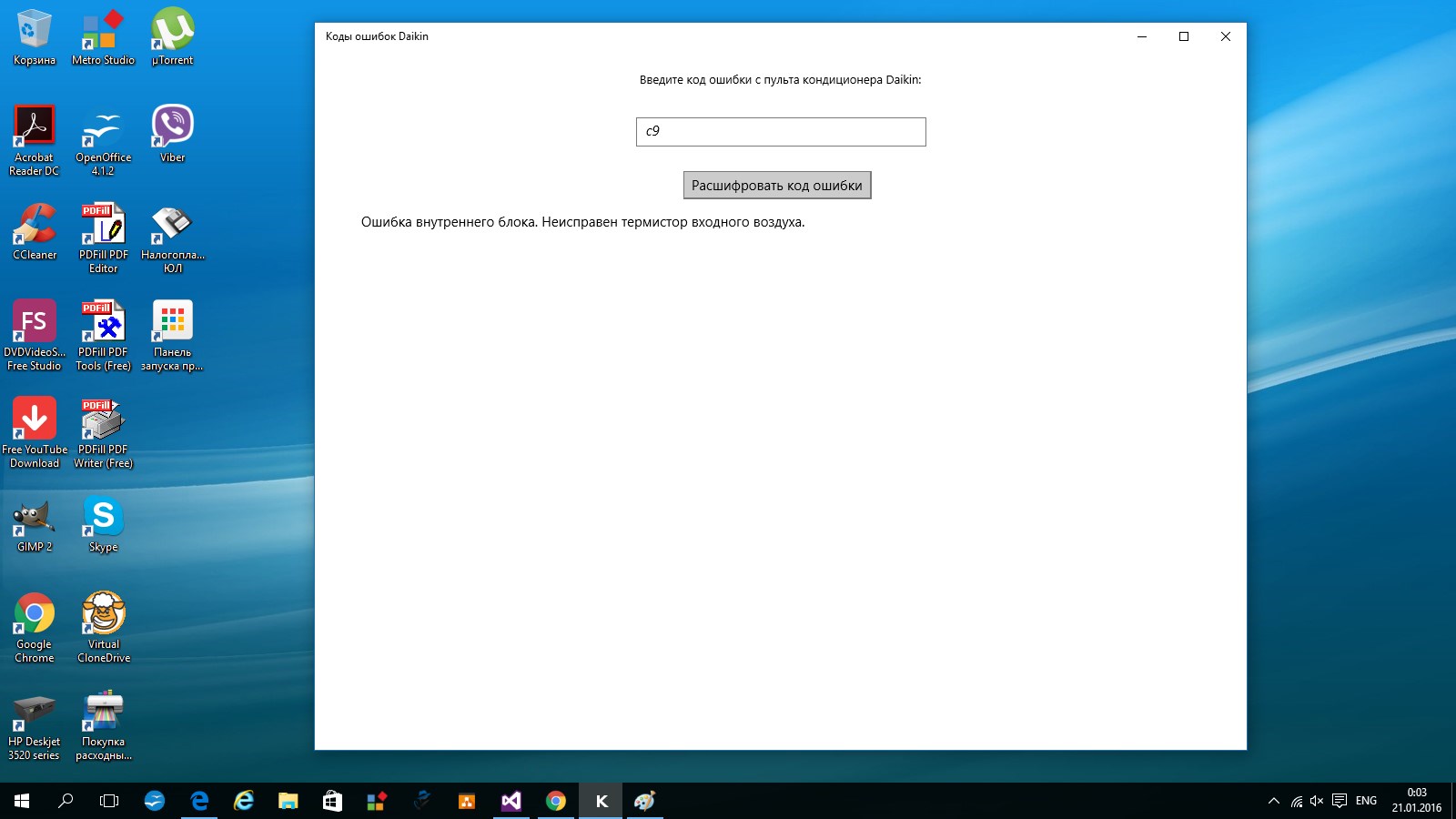The width and height of the screenshot is (1456, 819).
Task: Click the muted volume tray icon
Action: point(1317,801)
